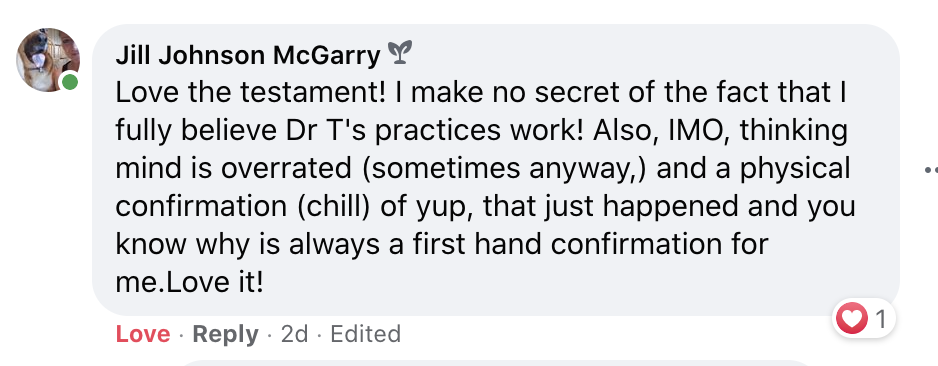The width and height of the screenshot is (938, 366).
Task: Click the (sometimes anyway,) parenthetical text
Action: point(504,170)
